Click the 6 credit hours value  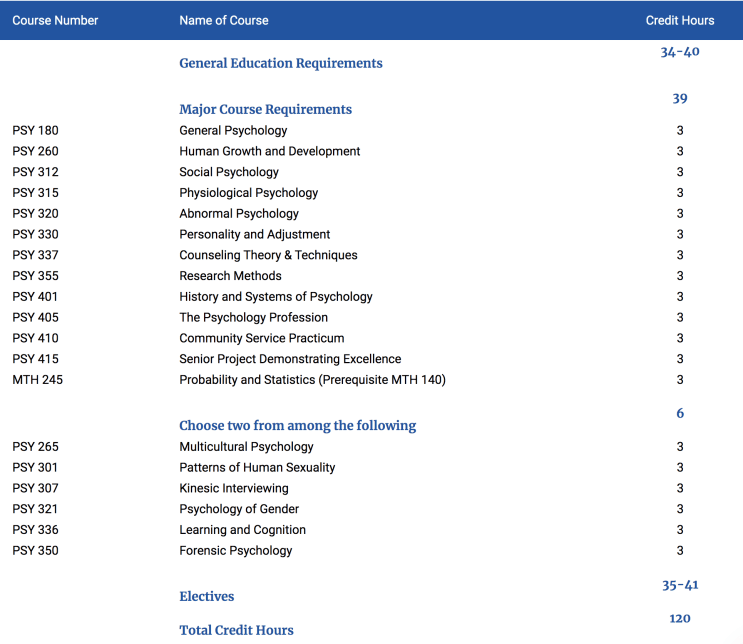pos(680,414)
